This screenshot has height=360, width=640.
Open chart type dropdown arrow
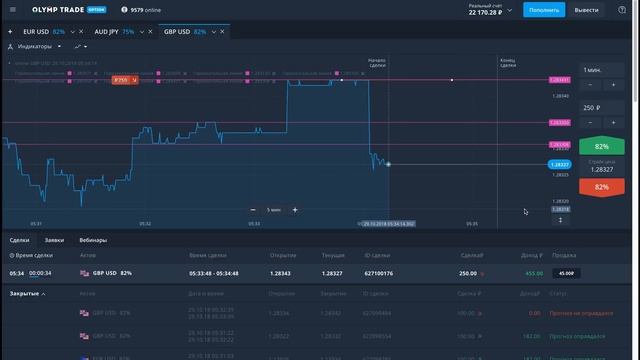click(85, 47)
